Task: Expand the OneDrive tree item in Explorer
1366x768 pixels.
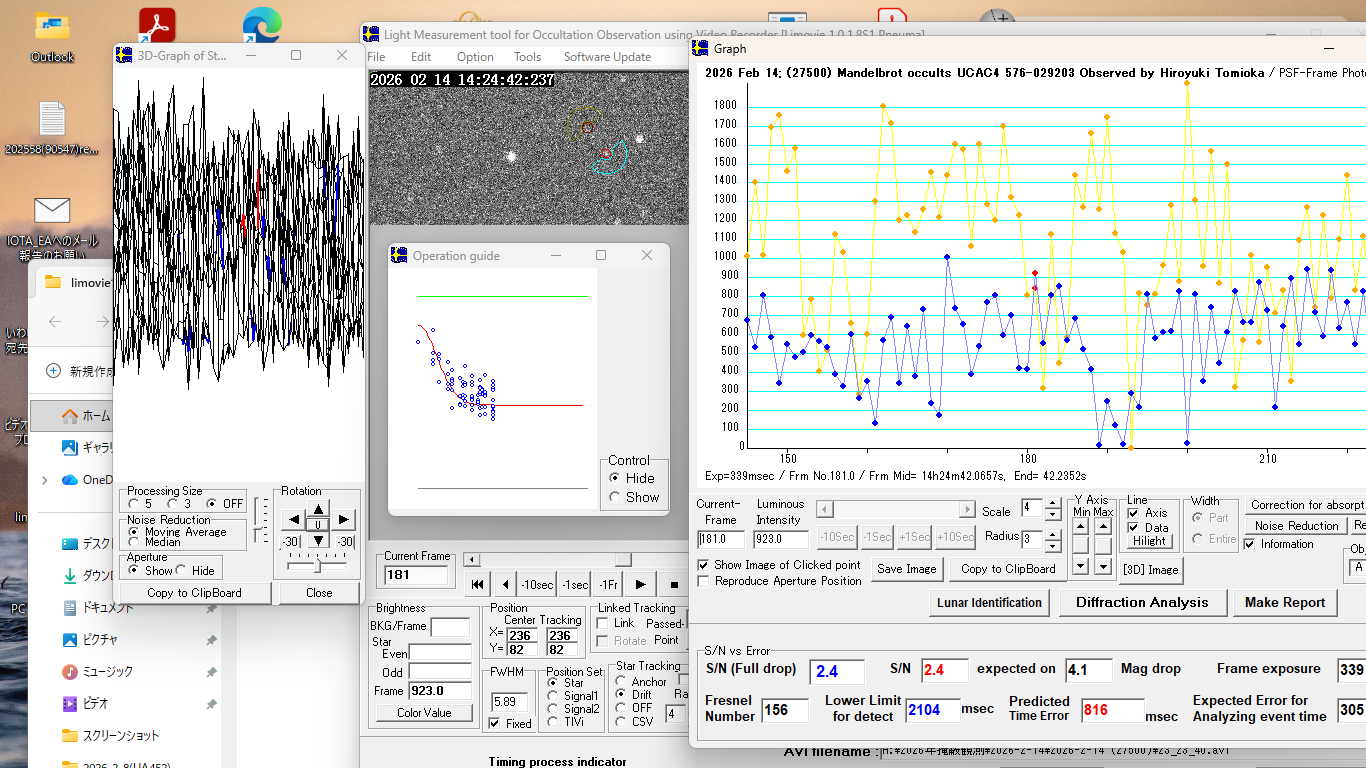Action: (44, 480)
